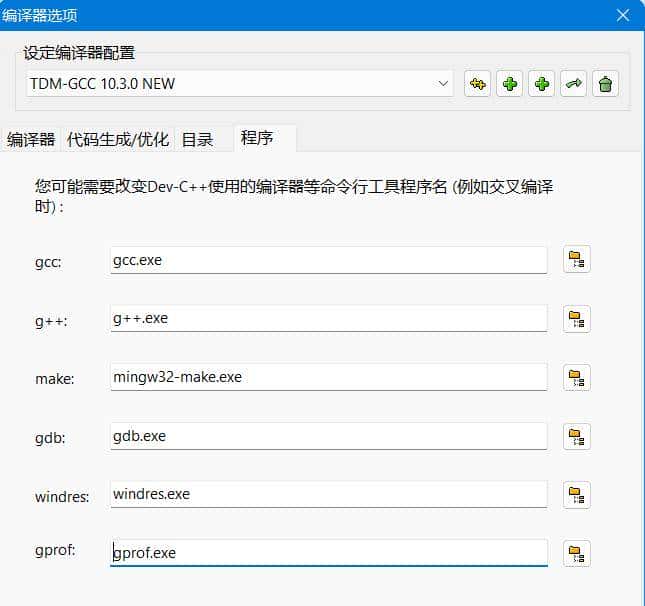
Task: Click the 'make:' label
Action: pos(55,379)
